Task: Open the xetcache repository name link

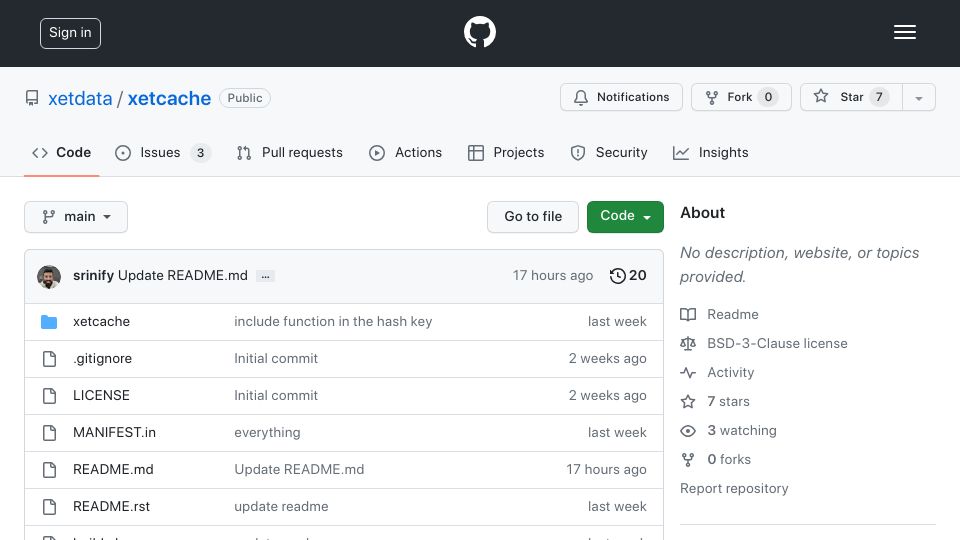Action: click(x=169, y=99)
